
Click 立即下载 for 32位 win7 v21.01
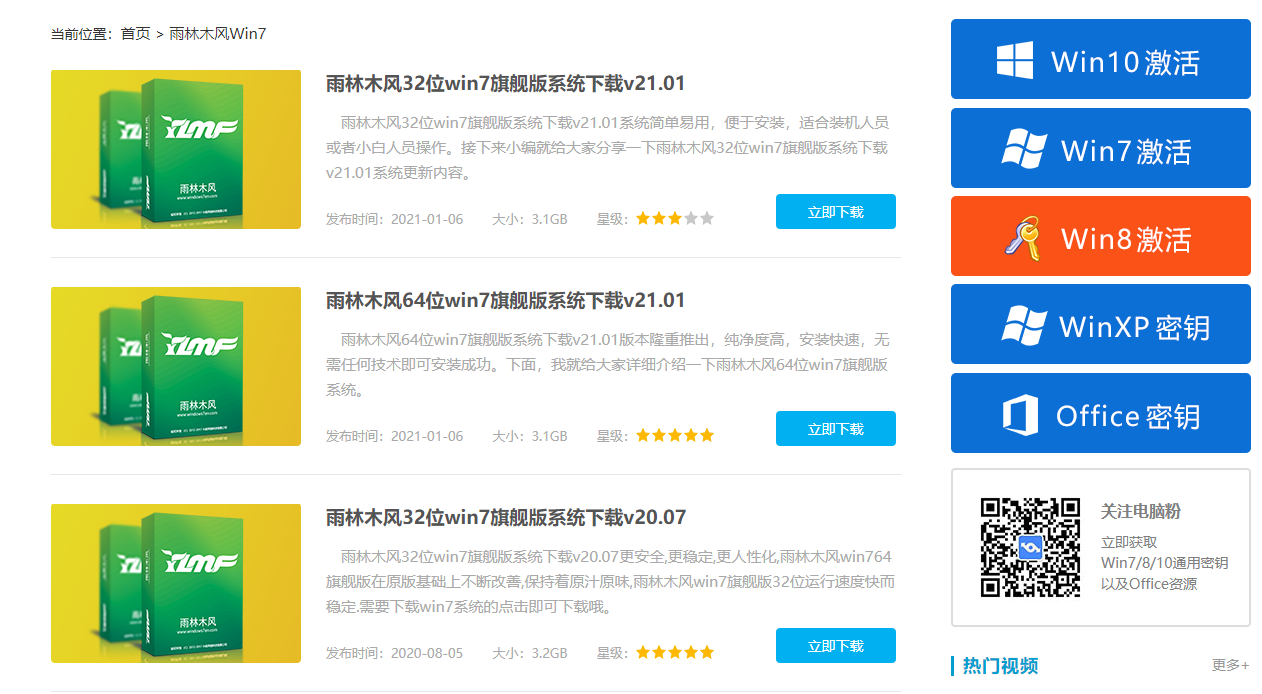835,212
